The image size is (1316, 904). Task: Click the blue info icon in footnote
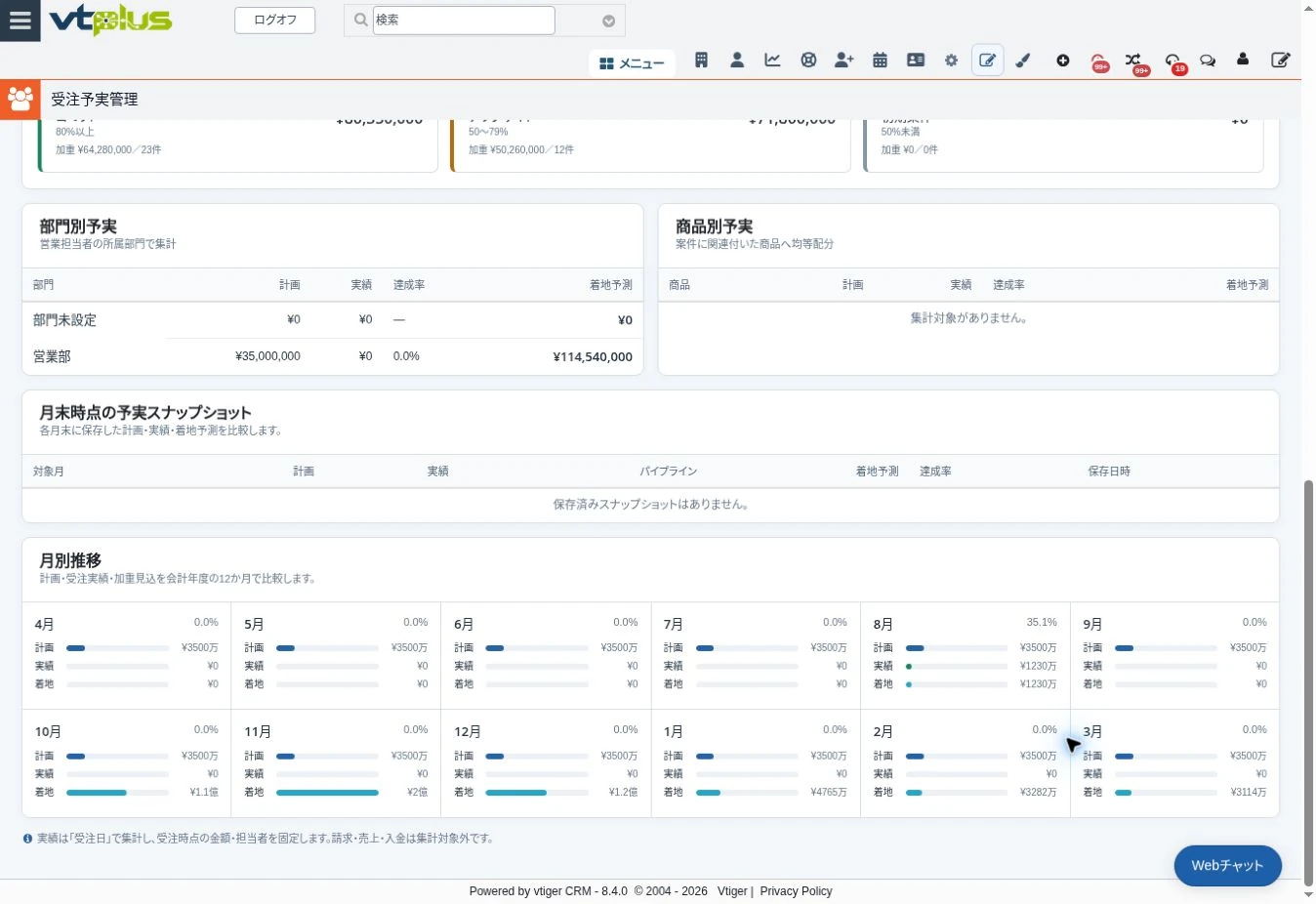[x=27, y=839]
